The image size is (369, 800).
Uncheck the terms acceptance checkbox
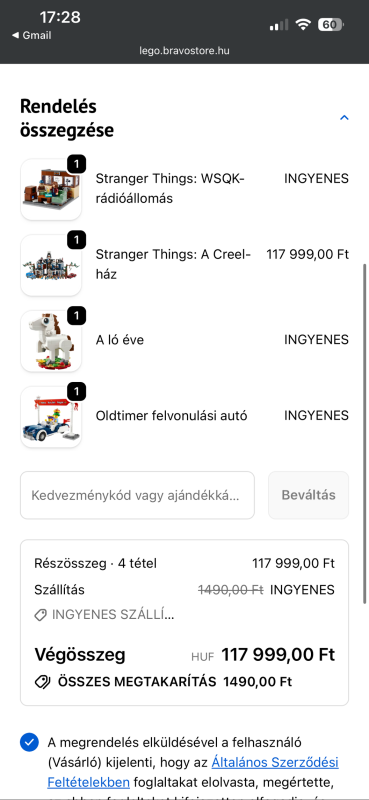pos(30,742)
